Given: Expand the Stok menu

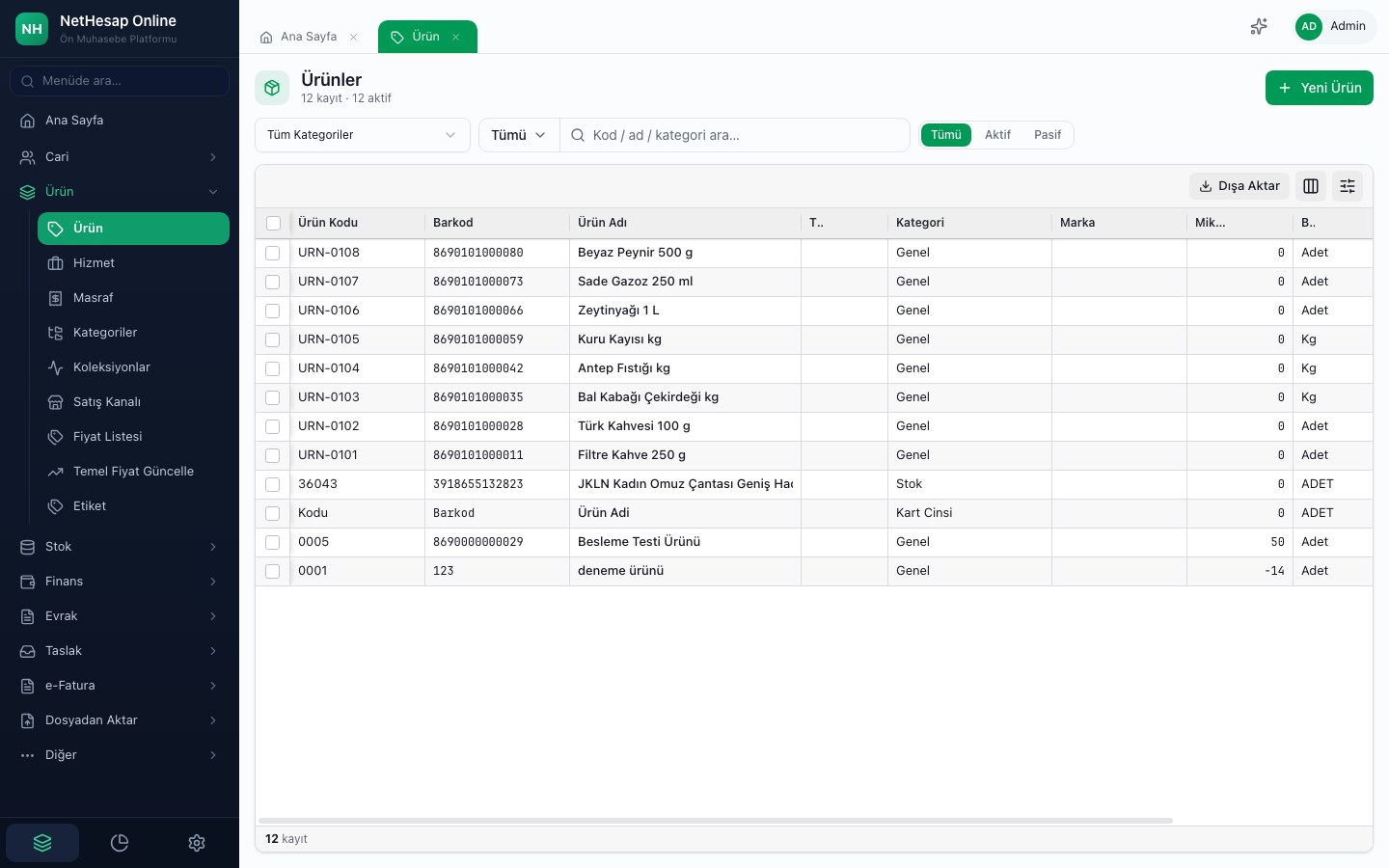Looking at the screenshot, I should (x=120, y=547).
